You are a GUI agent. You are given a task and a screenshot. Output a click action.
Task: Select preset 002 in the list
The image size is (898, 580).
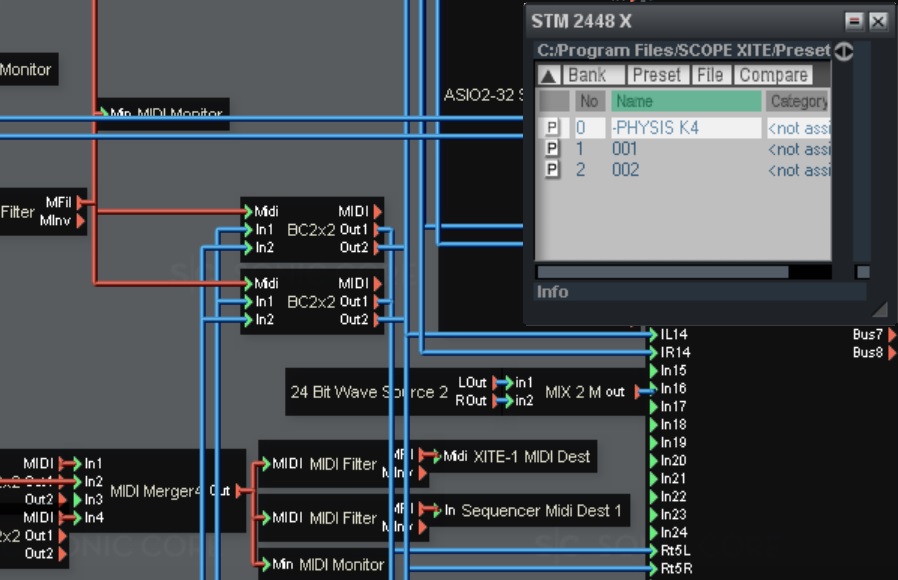click(685, 170)
